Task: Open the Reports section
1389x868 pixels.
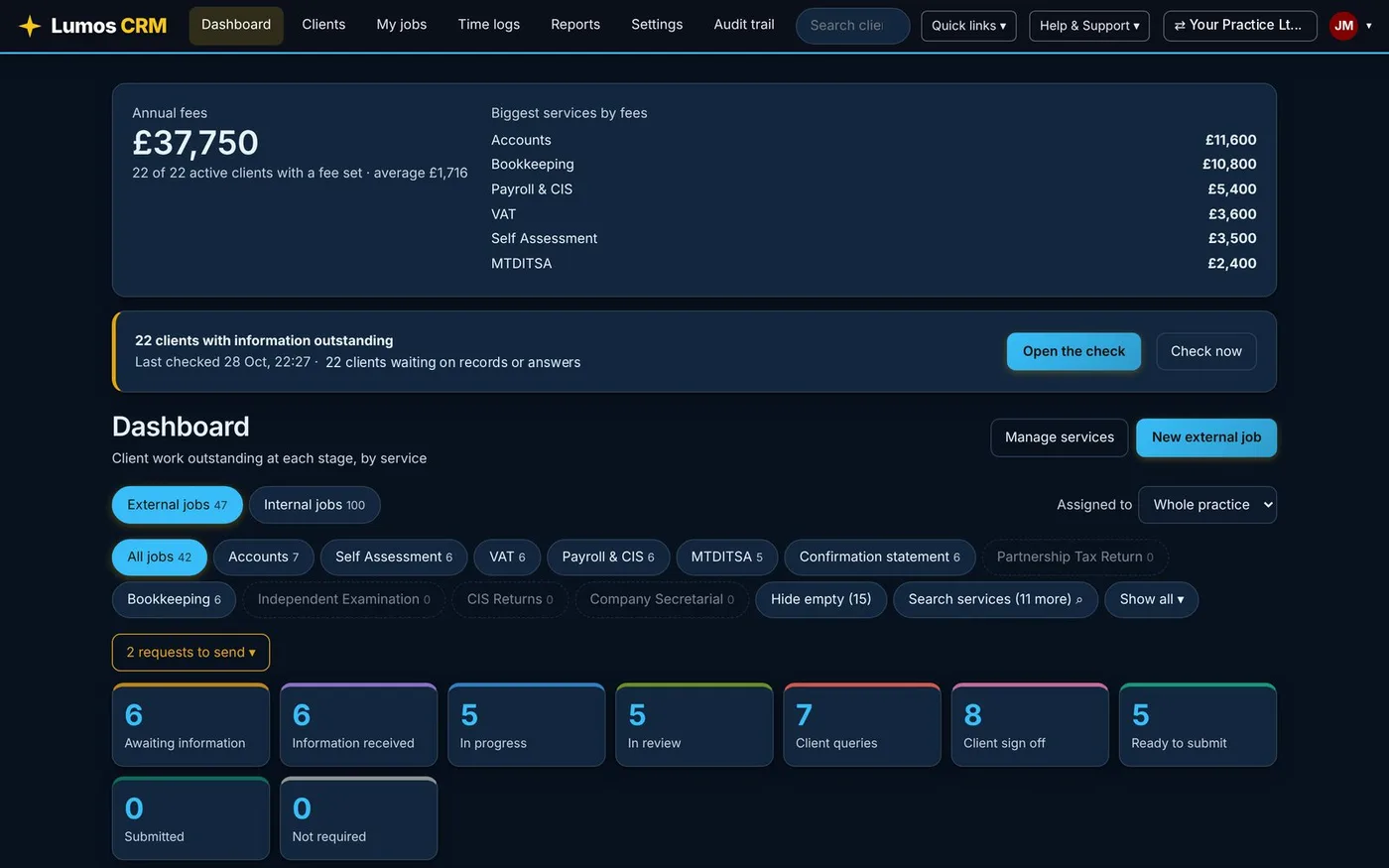Action: pos(575,25)
